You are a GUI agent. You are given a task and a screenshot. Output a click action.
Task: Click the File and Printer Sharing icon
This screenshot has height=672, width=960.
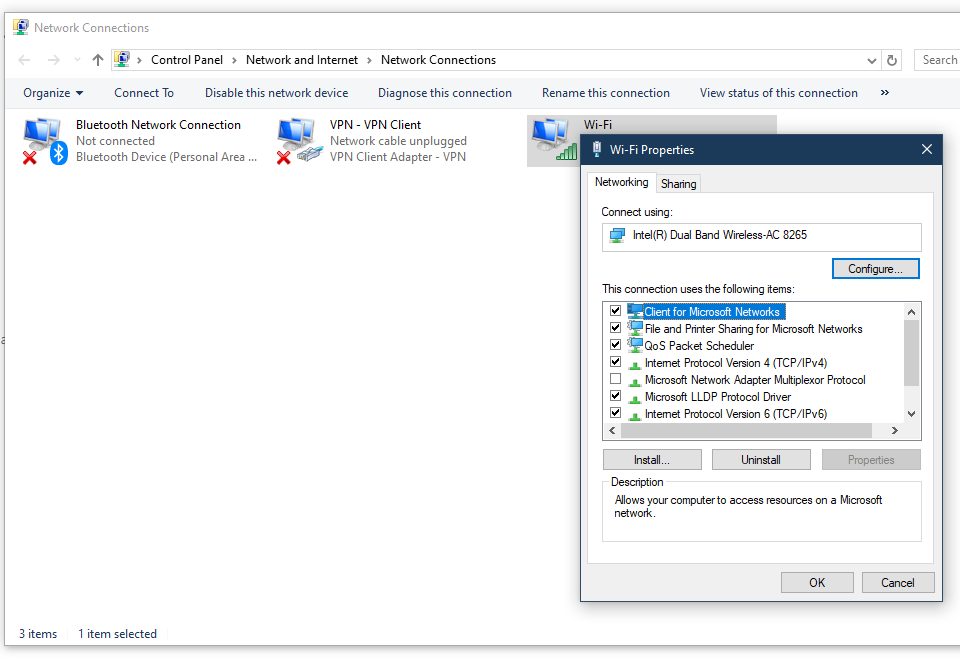635,329
